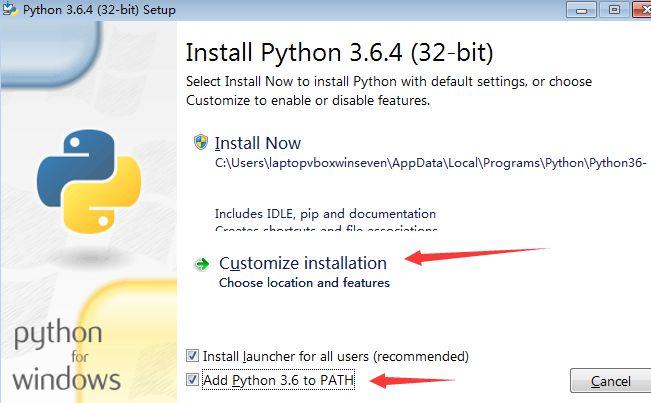Minimize the Python Setup window
This screenshot has width=651, height=403.
(x=582, y=9)
